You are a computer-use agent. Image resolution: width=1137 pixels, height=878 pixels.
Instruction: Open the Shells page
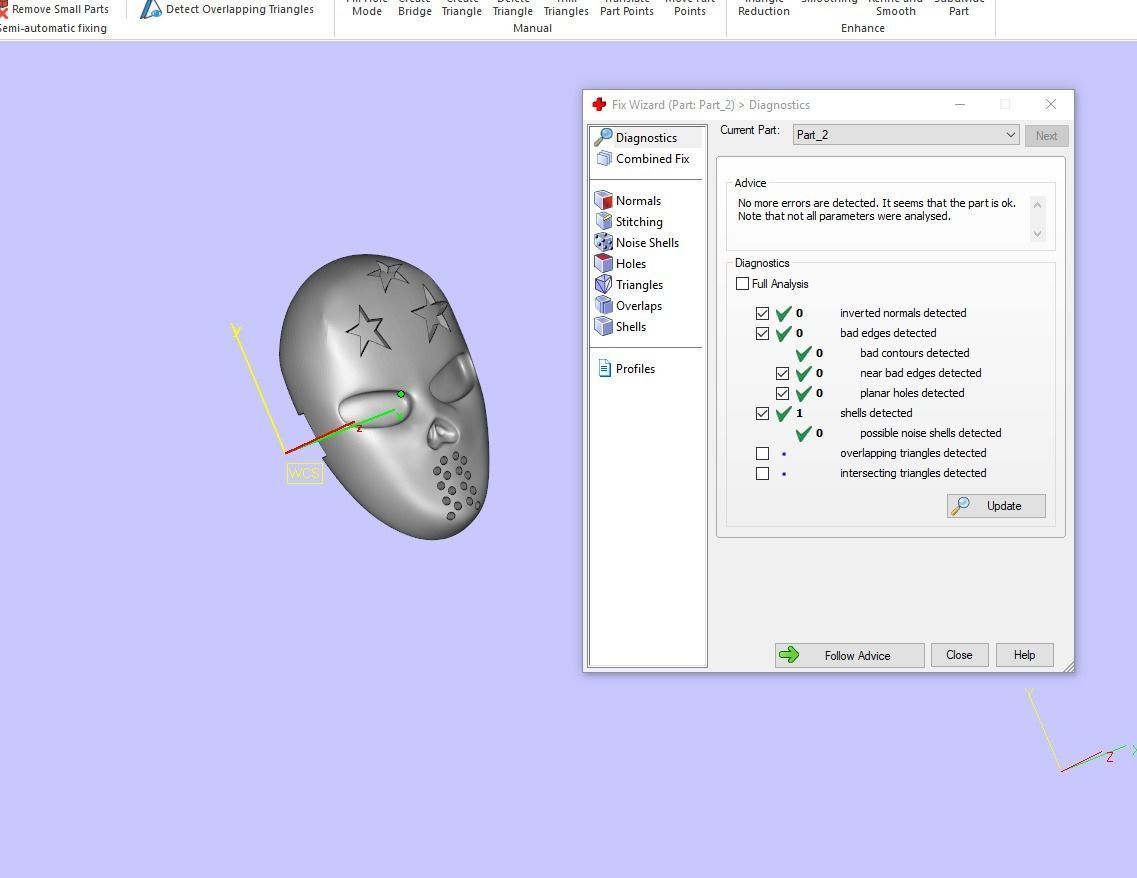click(x=621, y=326)
